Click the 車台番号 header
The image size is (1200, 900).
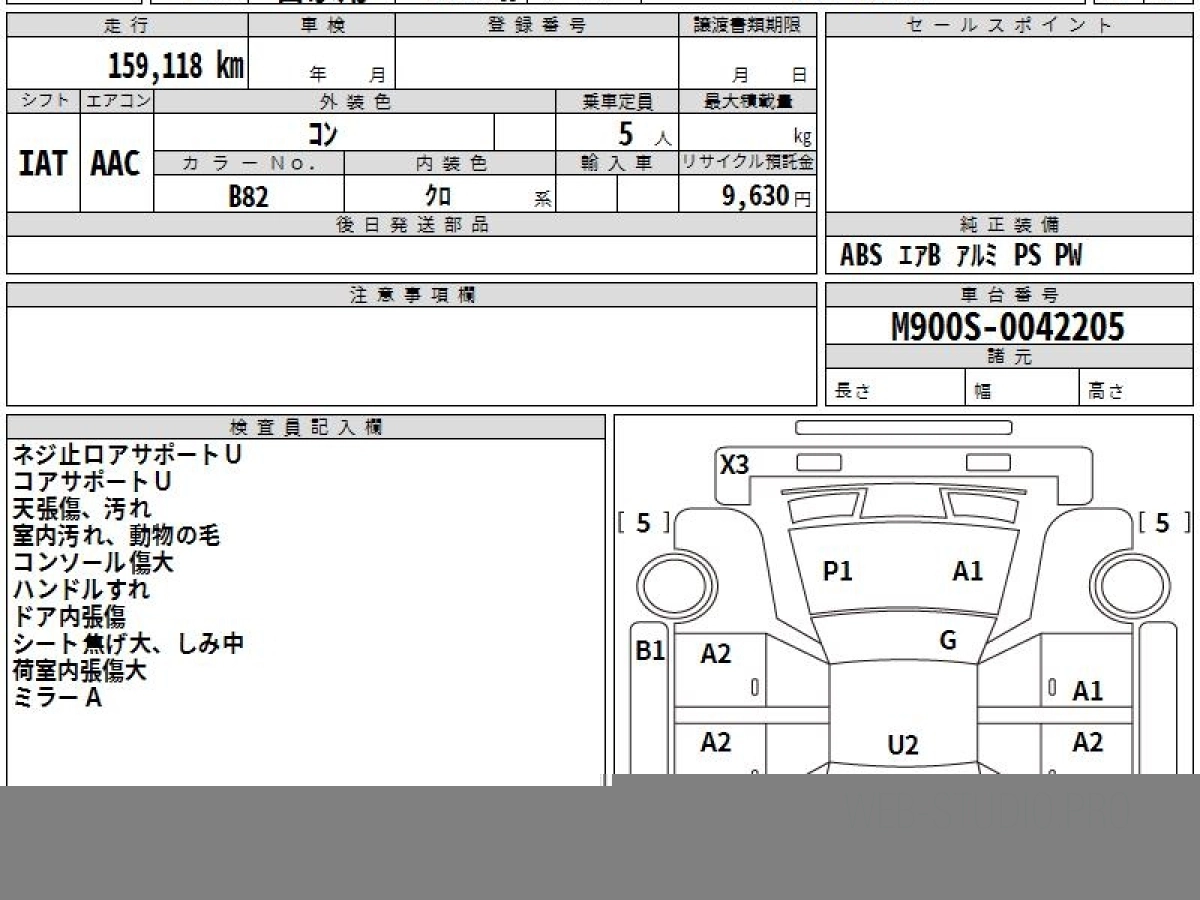(x=1009, y=295)
